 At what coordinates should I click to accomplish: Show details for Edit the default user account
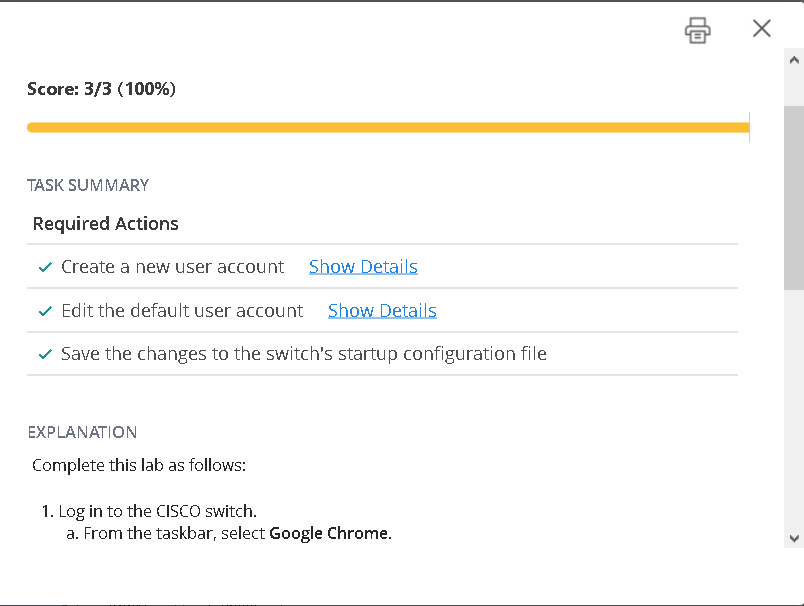[x=382, y=311]
